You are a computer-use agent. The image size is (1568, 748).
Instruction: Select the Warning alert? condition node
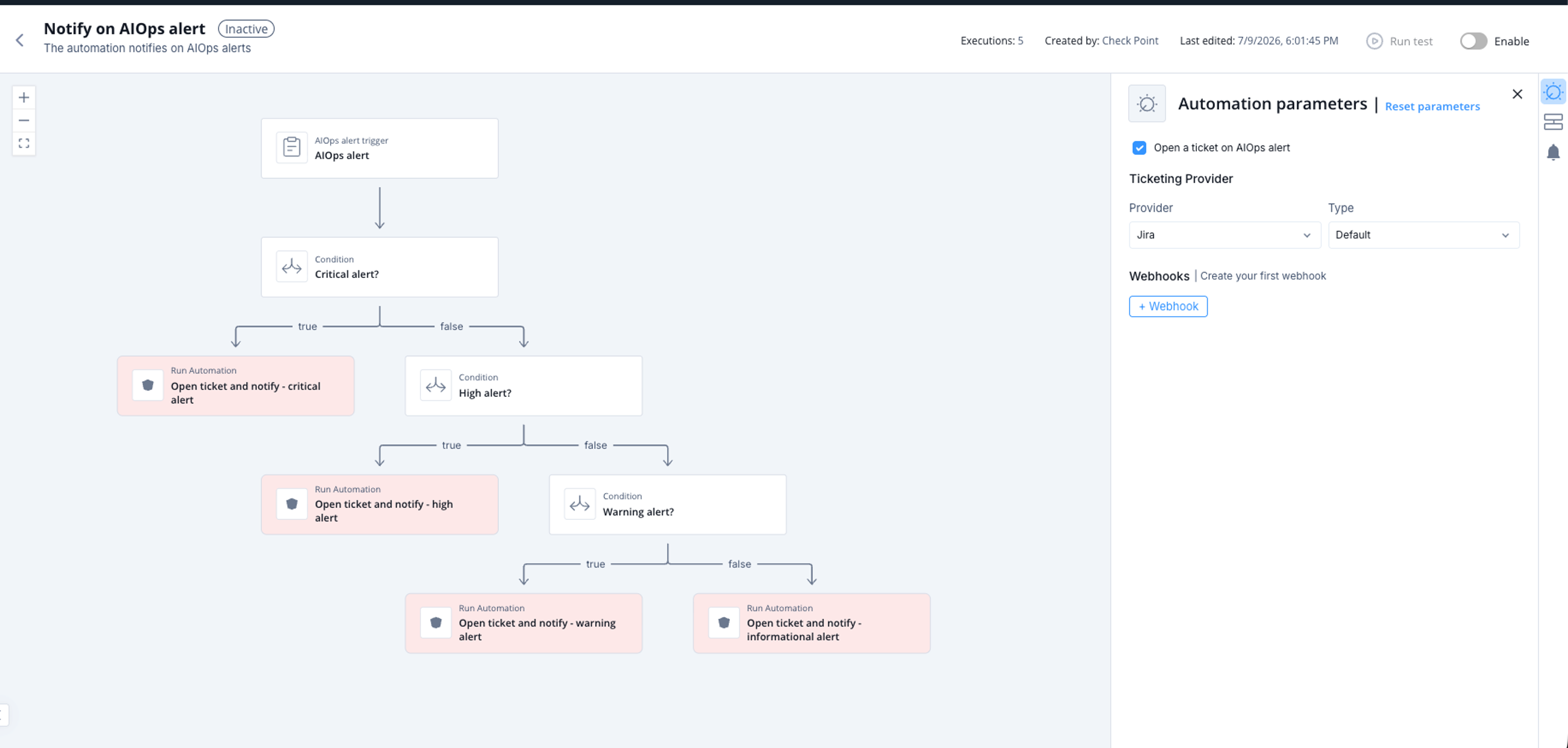pyautogui.click(x=667, y=504)
